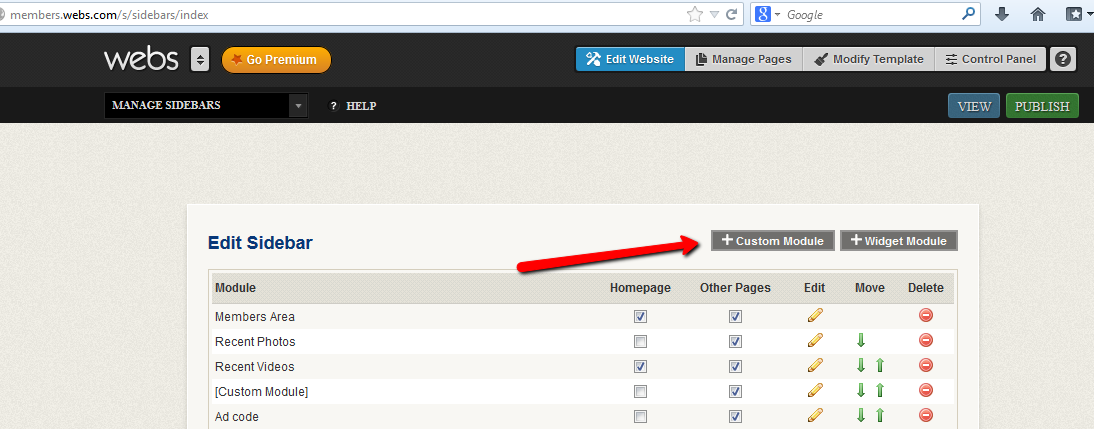Click the pencil edit icon for Members Area
The width and height of the screenshot is (1094, 429).
[815, 316]
